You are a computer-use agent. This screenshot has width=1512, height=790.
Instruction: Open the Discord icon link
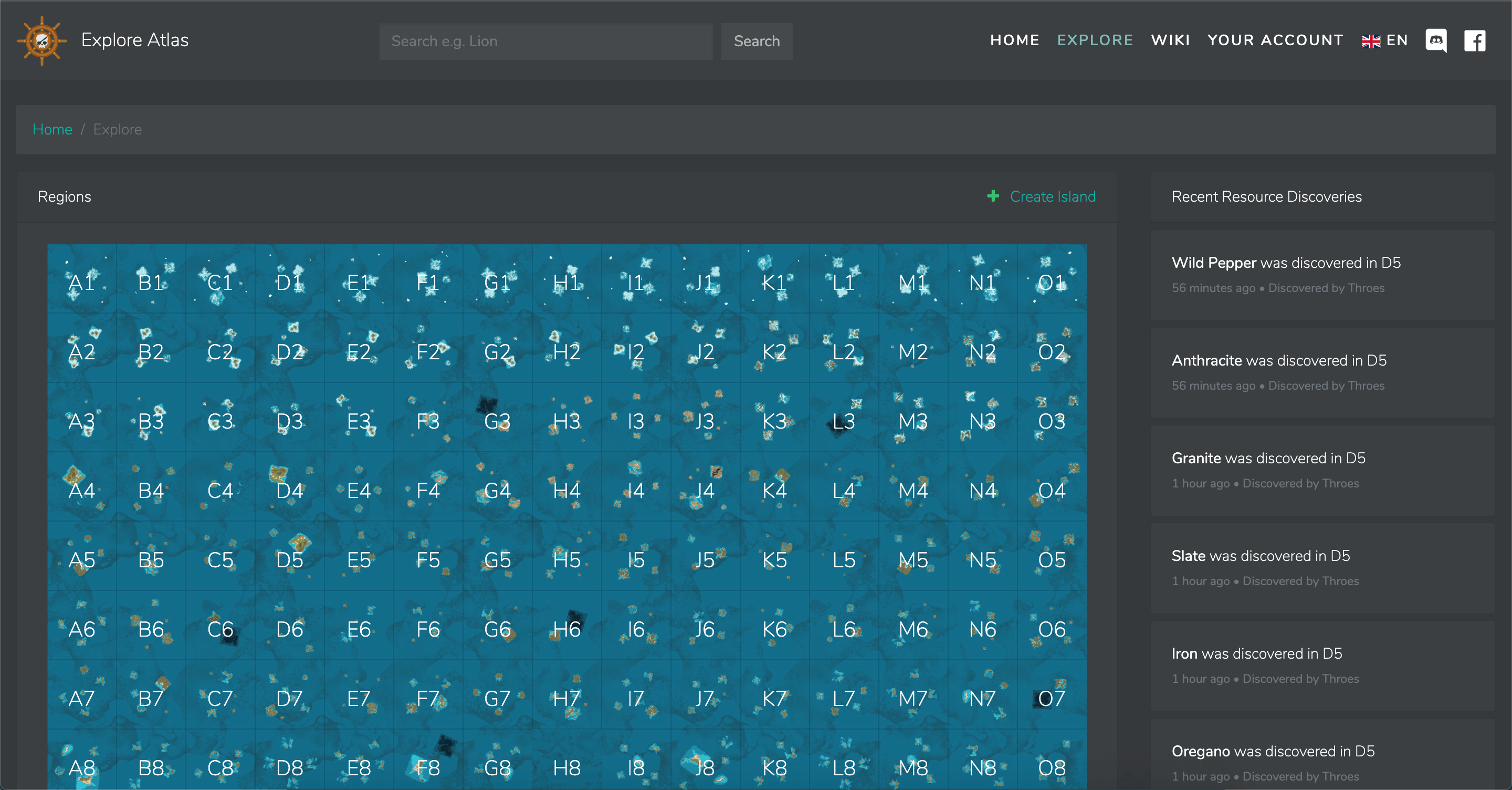coord(1436,40)
